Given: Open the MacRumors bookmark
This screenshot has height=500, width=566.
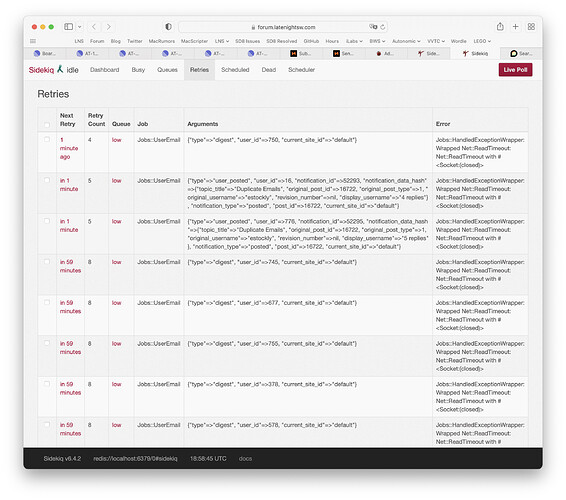Looking at the screenshot, I should click(x=161, y=41).
